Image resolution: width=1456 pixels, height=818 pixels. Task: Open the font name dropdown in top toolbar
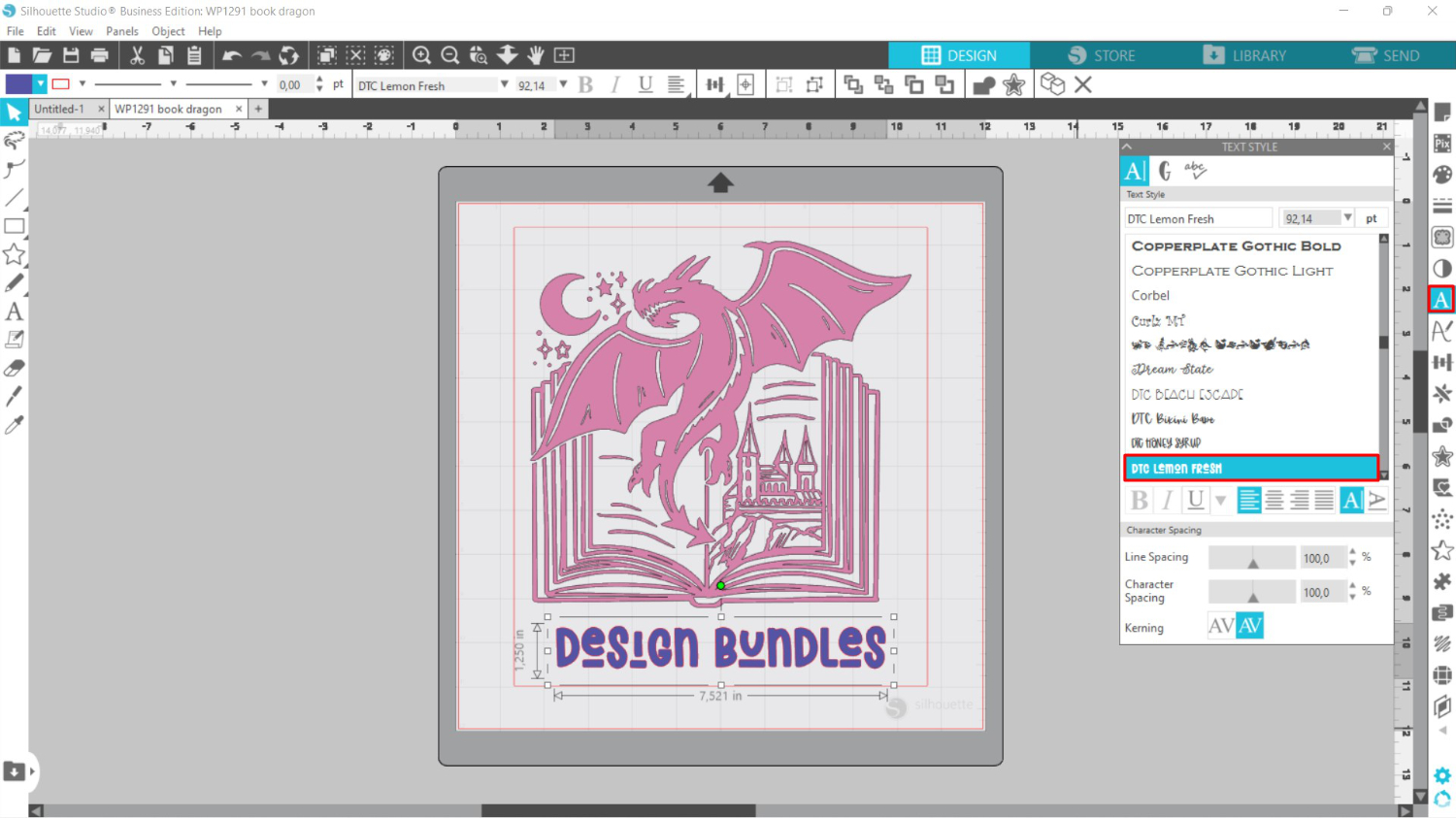505,84
